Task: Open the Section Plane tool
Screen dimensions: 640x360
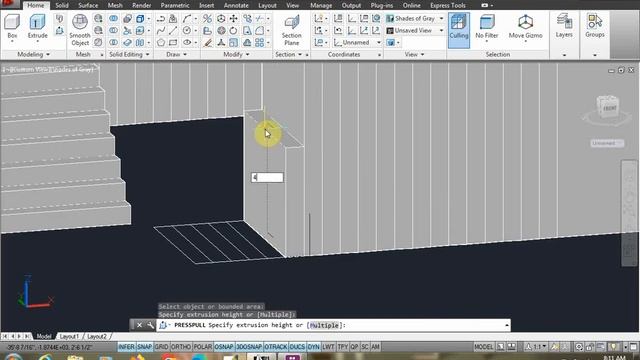Action: coord(291,30)
